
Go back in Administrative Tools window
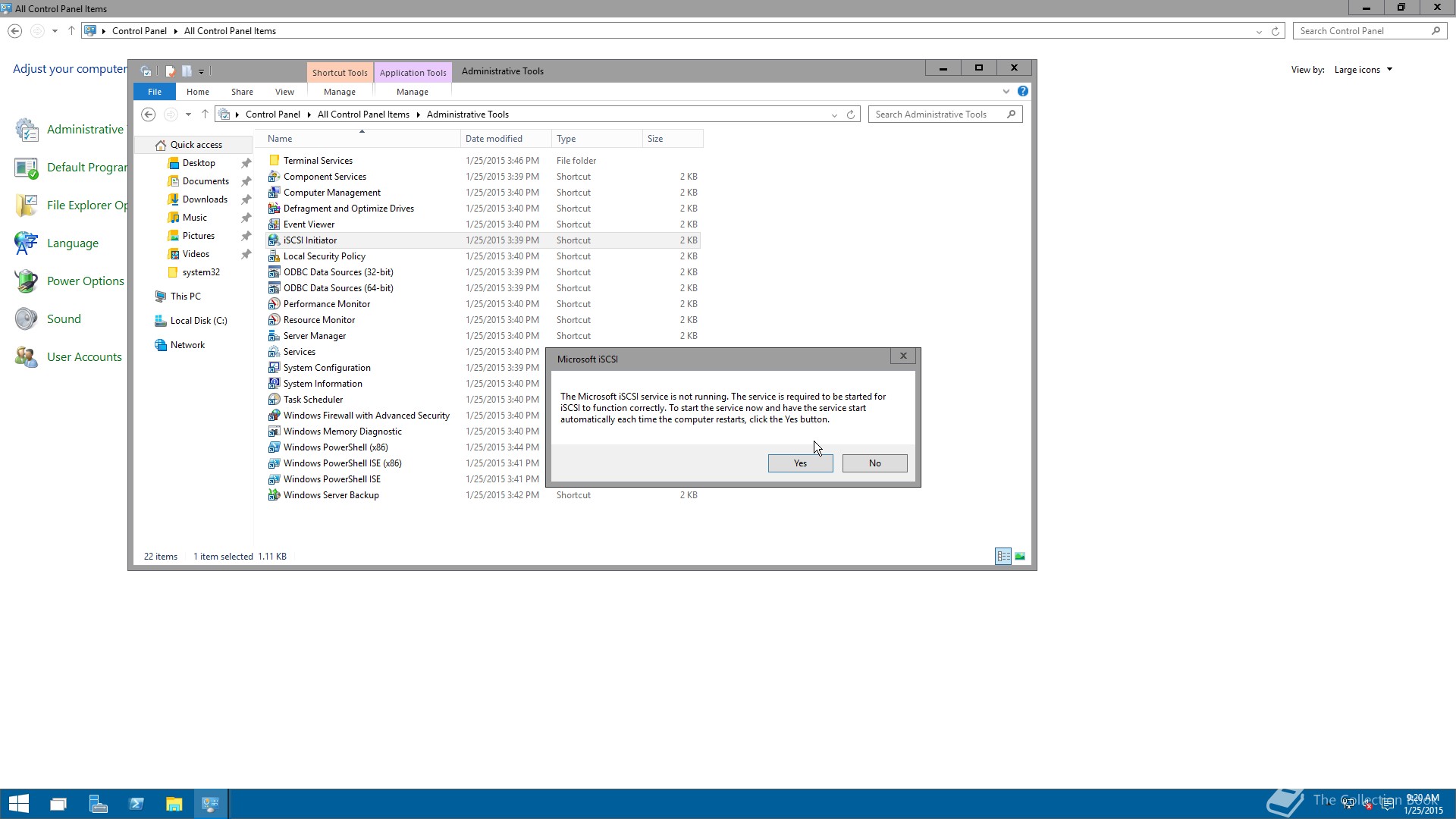coord(149,115)
